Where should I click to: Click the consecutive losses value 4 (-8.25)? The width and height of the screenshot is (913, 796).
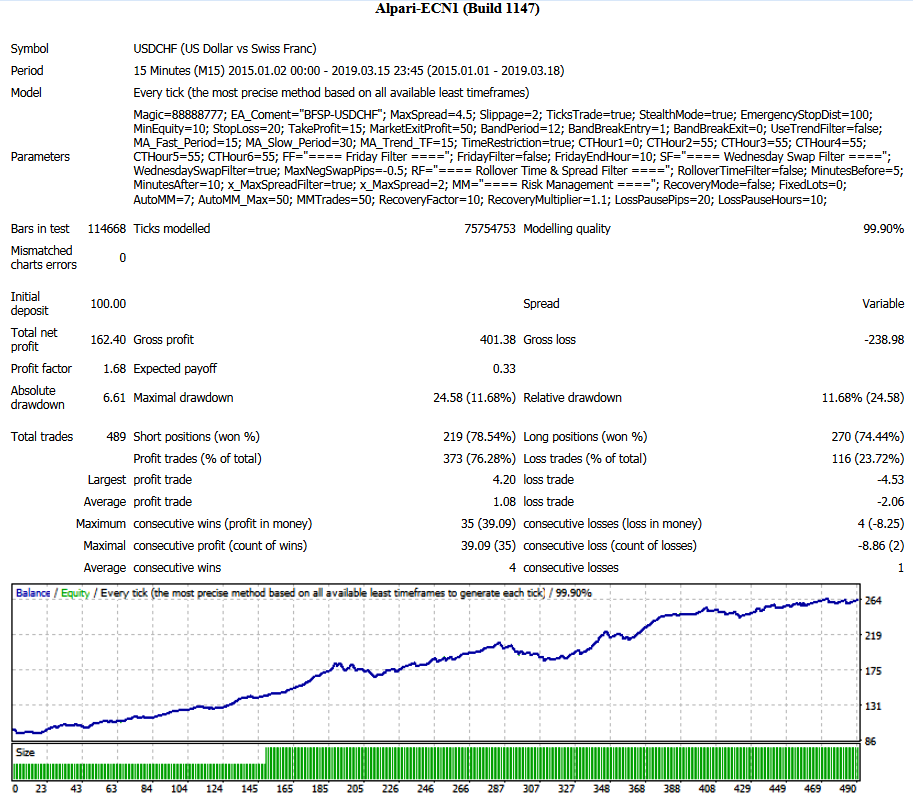(881, 525)
